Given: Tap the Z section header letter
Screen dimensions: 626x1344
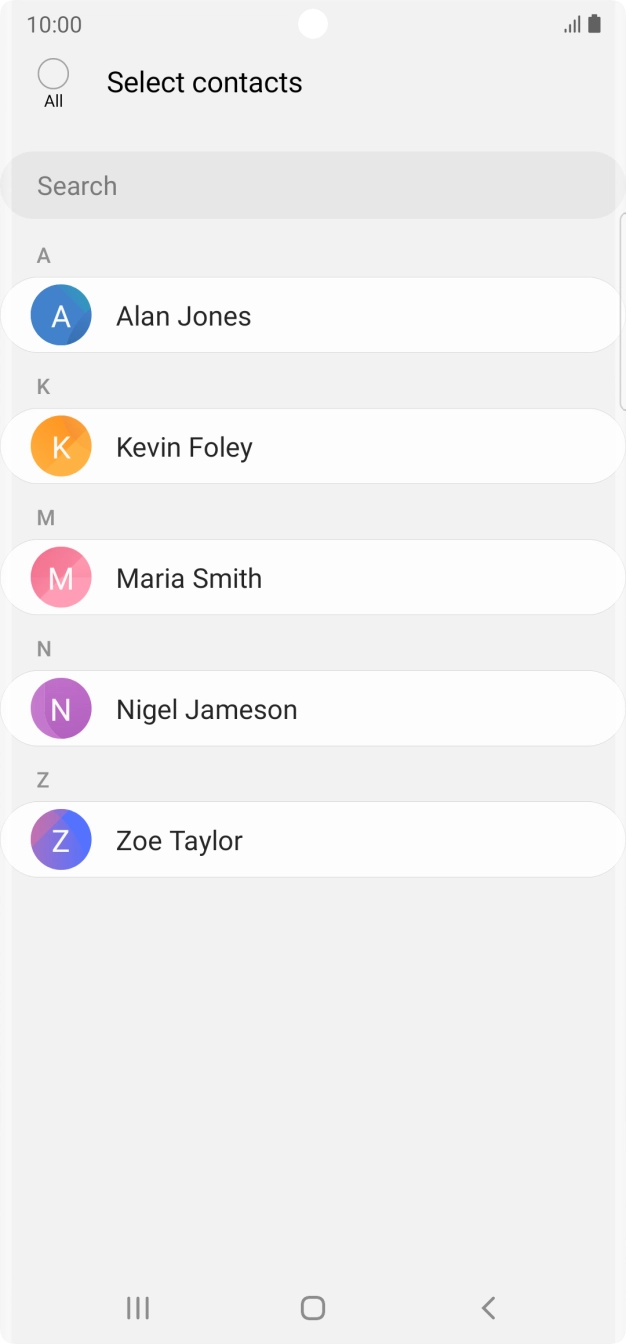Looking at the screenshot, I should tap(43, 780).
